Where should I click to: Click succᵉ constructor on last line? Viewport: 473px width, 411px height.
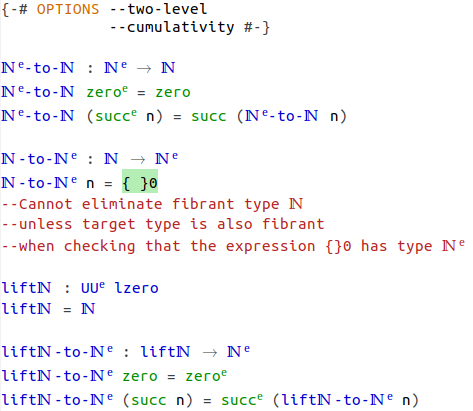242,400
